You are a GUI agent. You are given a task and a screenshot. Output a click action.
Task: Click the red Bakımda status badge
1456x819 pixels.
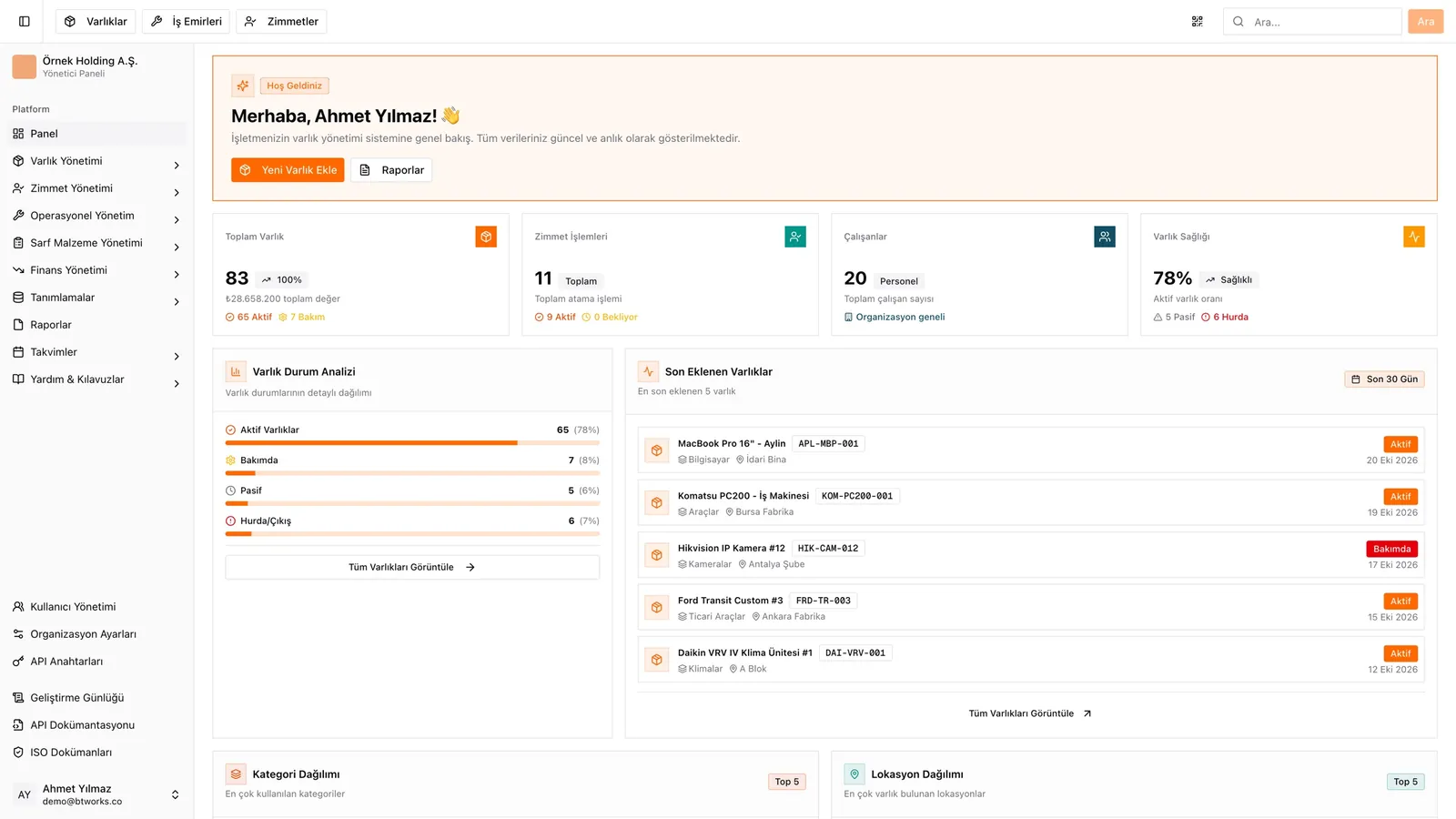pyautogui.click(x=1391, y=549)
